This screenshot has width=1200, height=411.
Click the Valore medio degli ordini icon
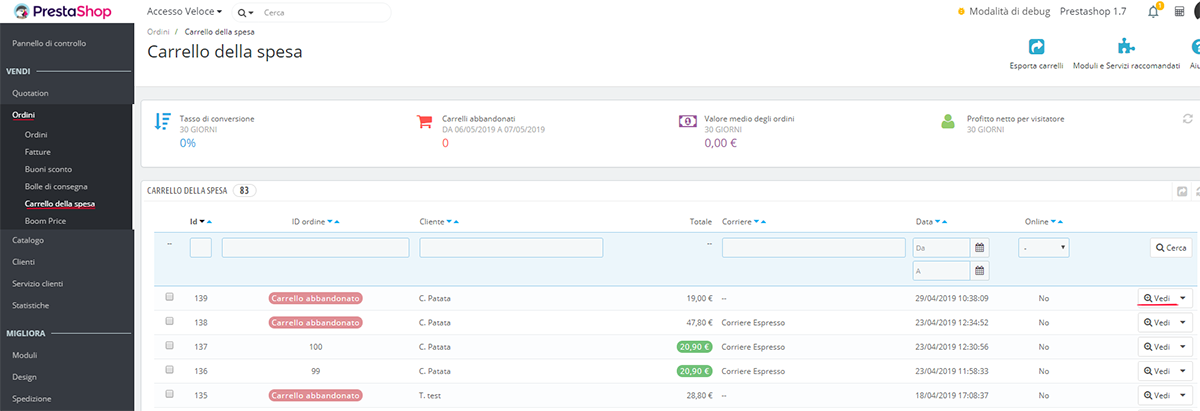[x=687, y=120]
